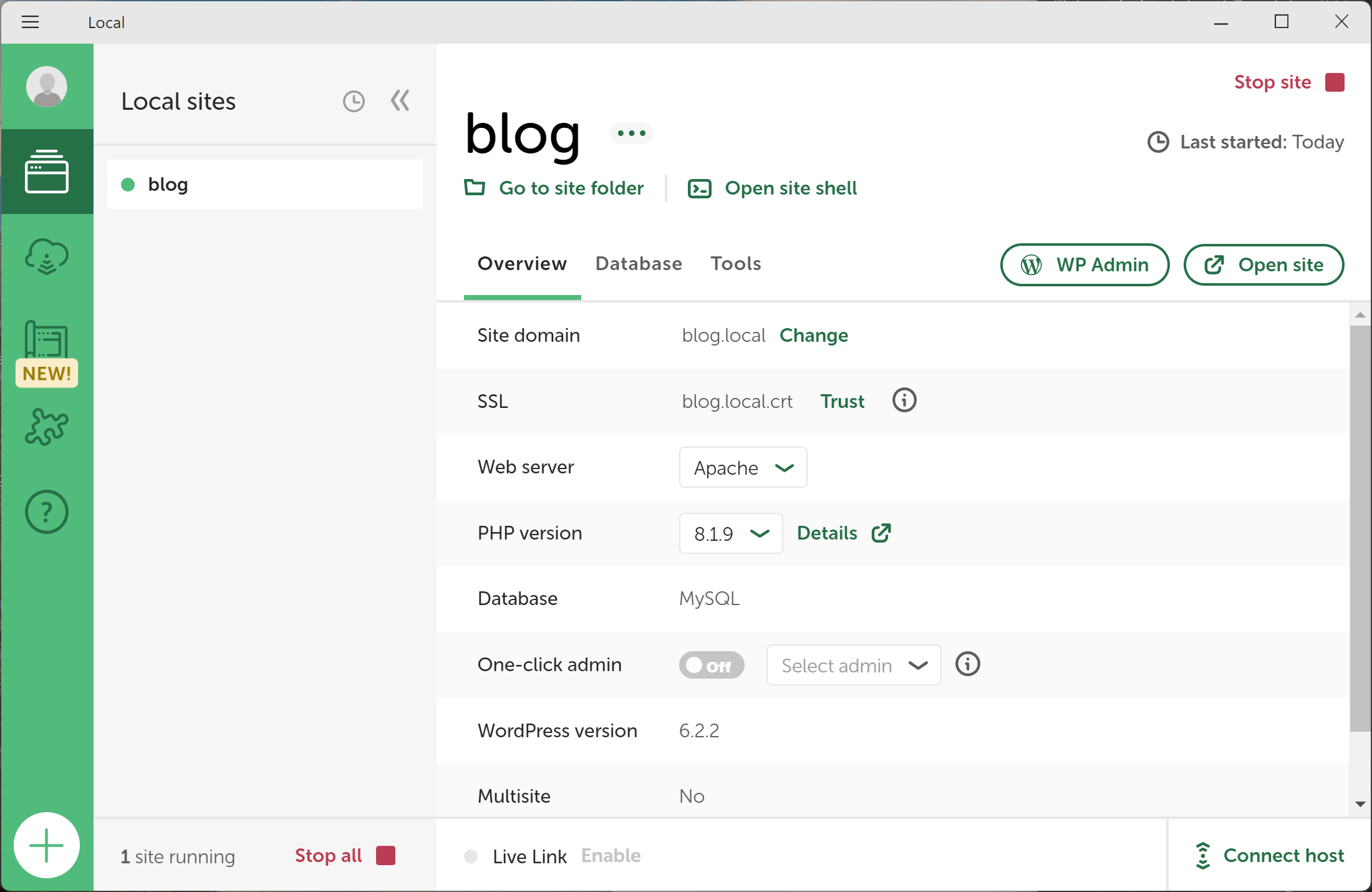Toggle One-click admin switch on
Viewport: 1372px width, 892px height.
[x=711, y=665]
